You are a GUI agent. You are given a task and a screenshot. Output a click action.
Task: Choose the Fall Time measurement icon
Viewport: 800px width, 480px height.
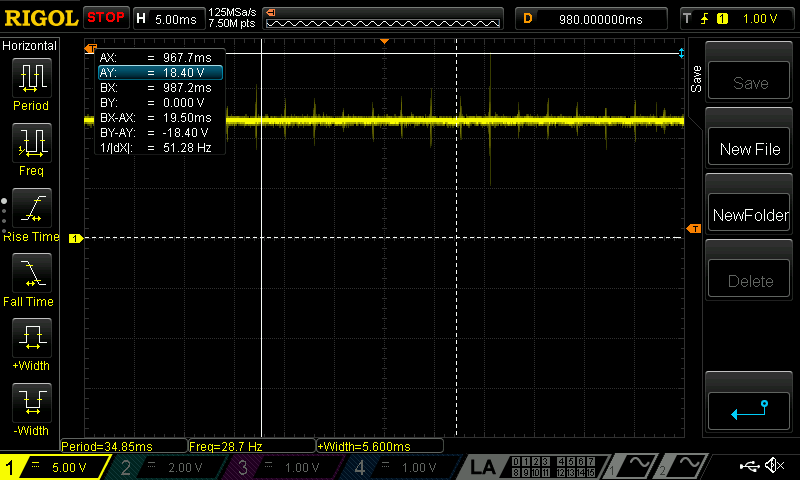tap(31, 273)
